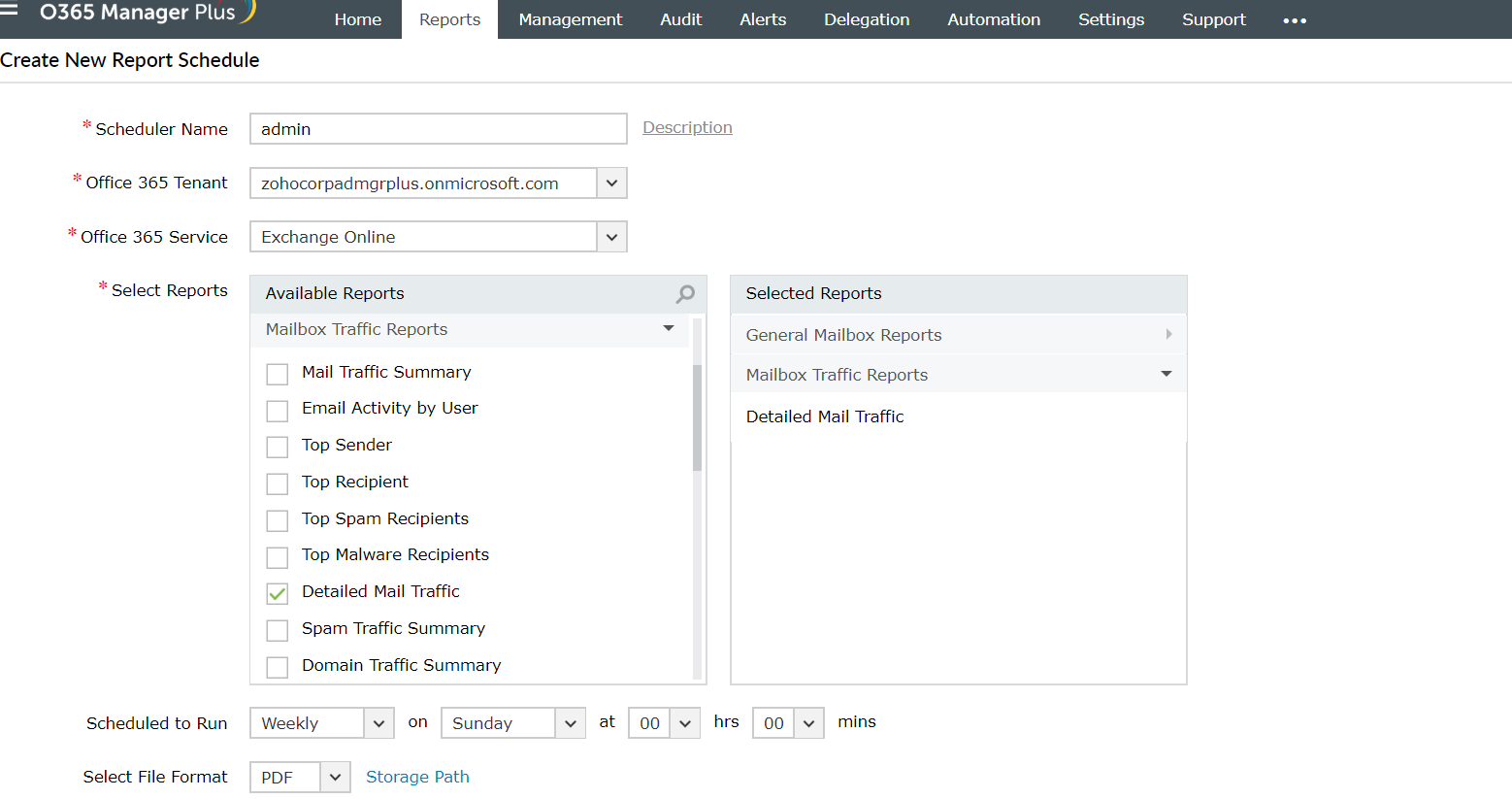Image resolution: width=1512 pixels, height=799 pixels.
Task: Open the Weekly frequency dropdown
Action: [x=378, y=723]
